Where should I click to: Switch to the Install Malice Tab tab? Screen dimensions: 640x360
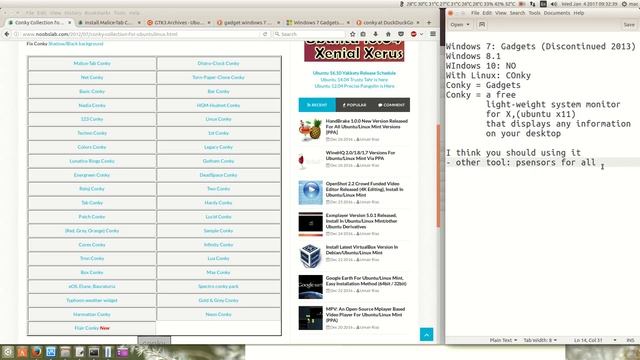pyautogui.click(x=109, y=22)
